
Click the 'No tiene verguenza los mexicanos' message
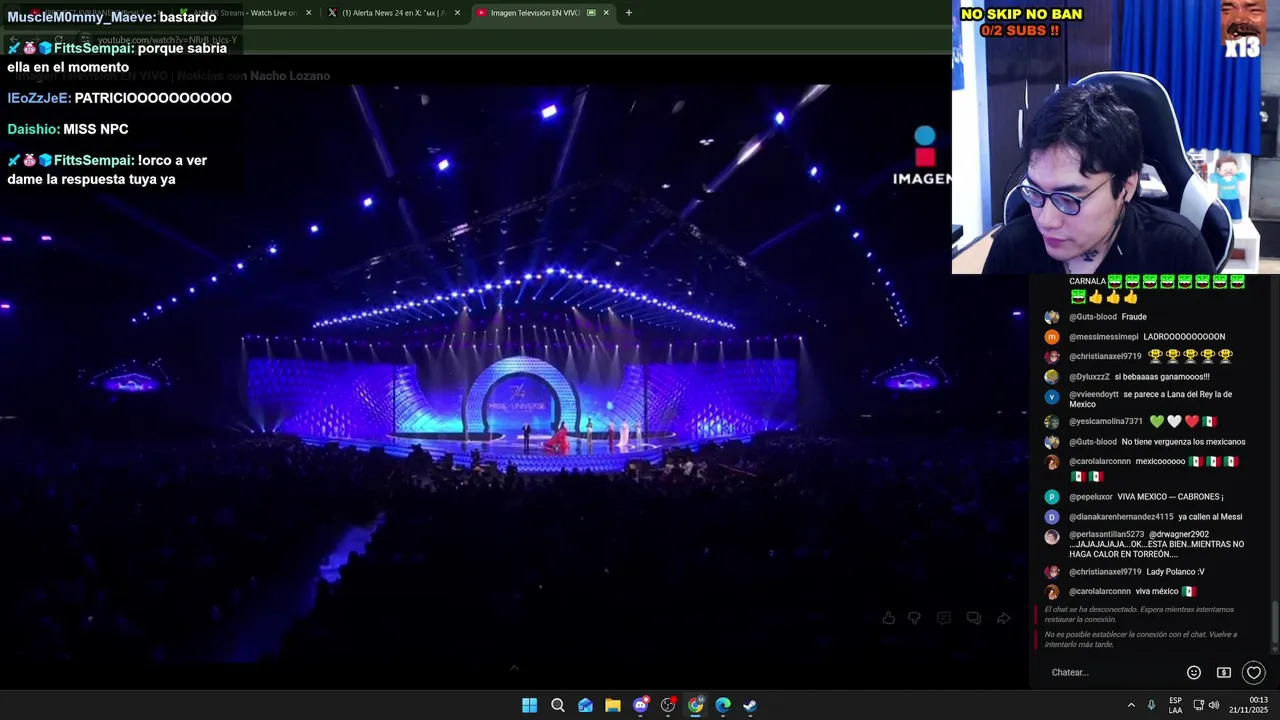1183,442
